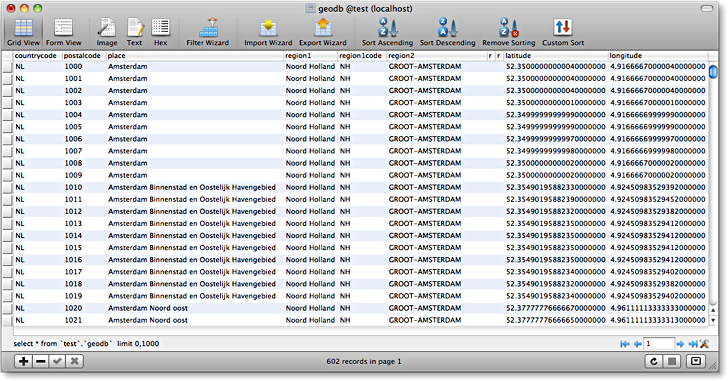Select row marker for postalcode 1010
728x381 pixels.
coord(7,187)
